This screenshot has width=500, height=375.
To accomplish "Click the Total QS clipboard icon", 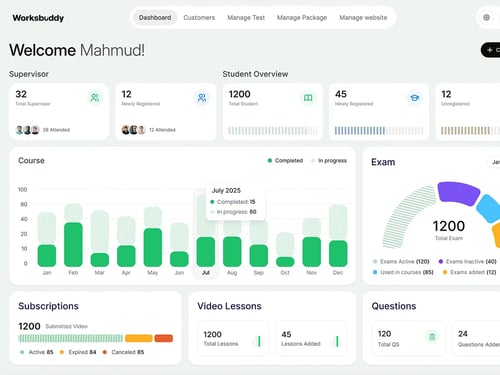I will [432, 337].
